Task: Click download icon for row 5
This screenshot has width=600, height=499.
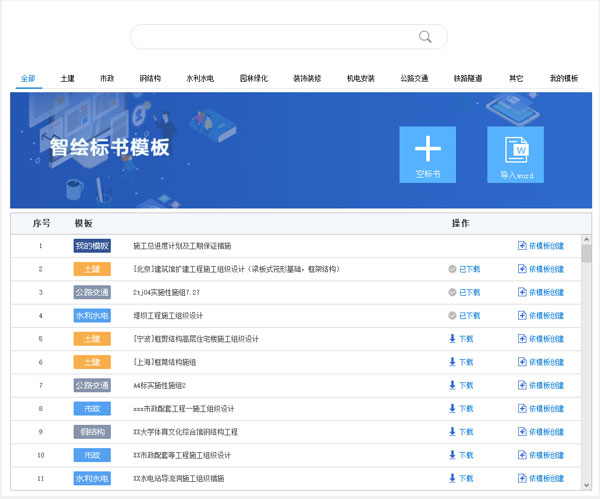Action: (x=452, y=339)
